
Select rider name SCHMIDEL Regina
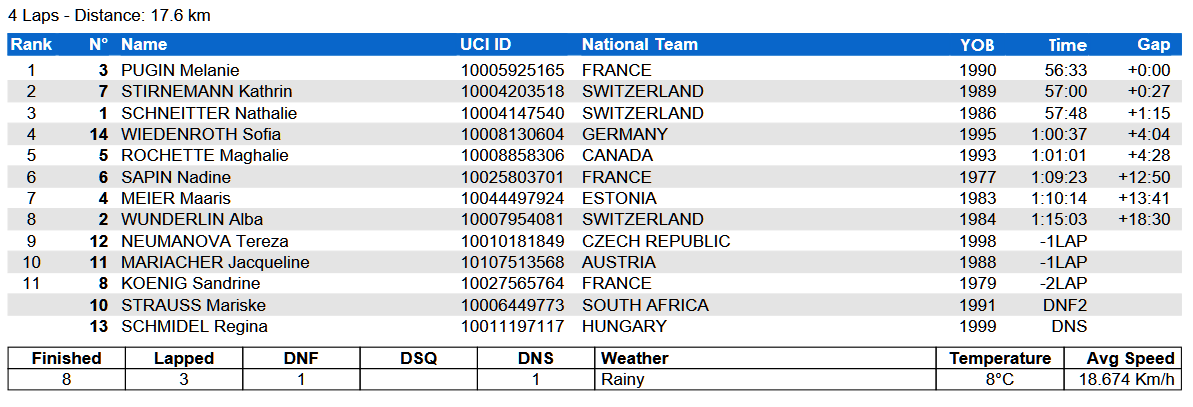point(194,326)
